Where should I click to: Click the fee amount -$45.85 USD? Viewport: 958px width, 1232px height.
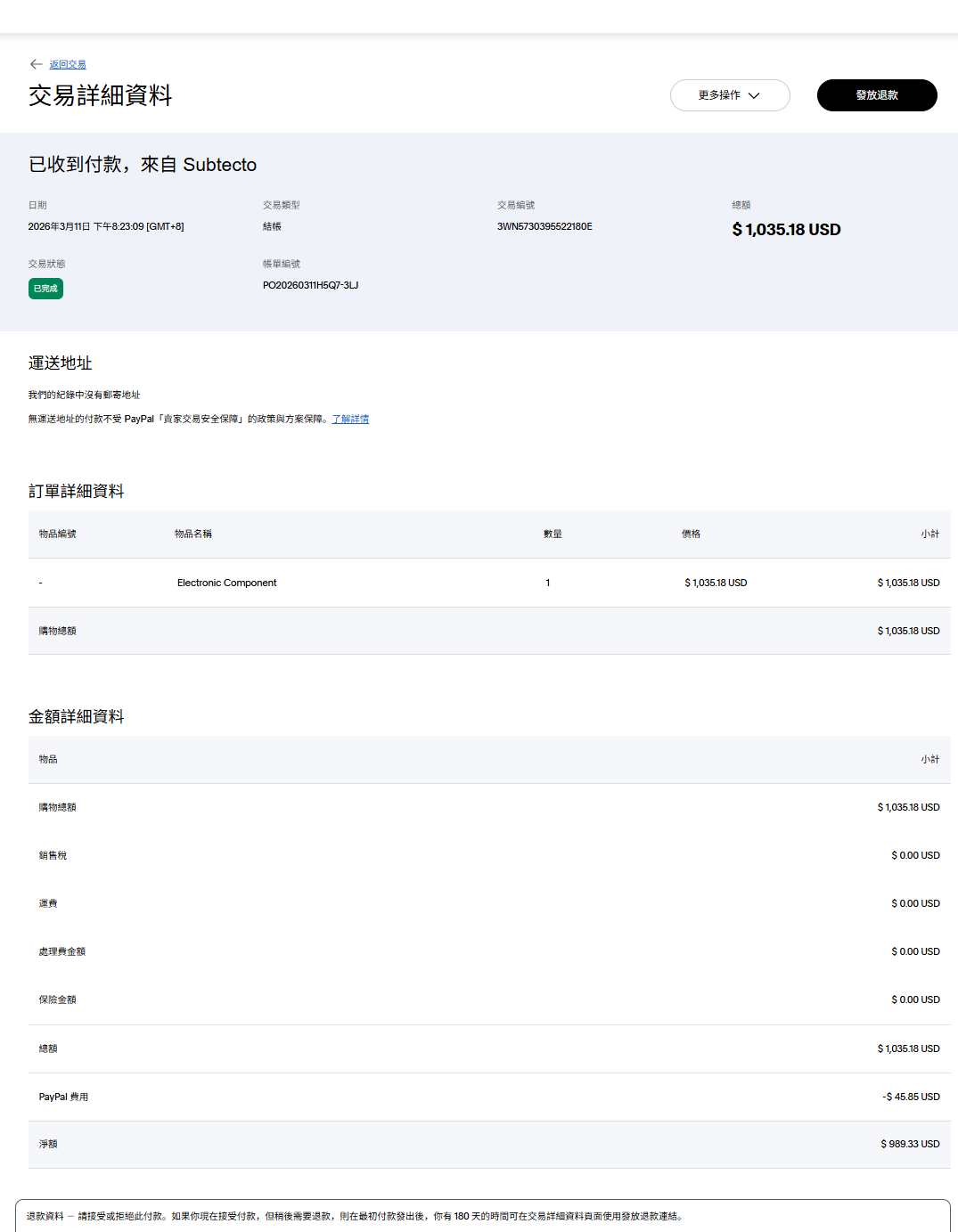911,1097
